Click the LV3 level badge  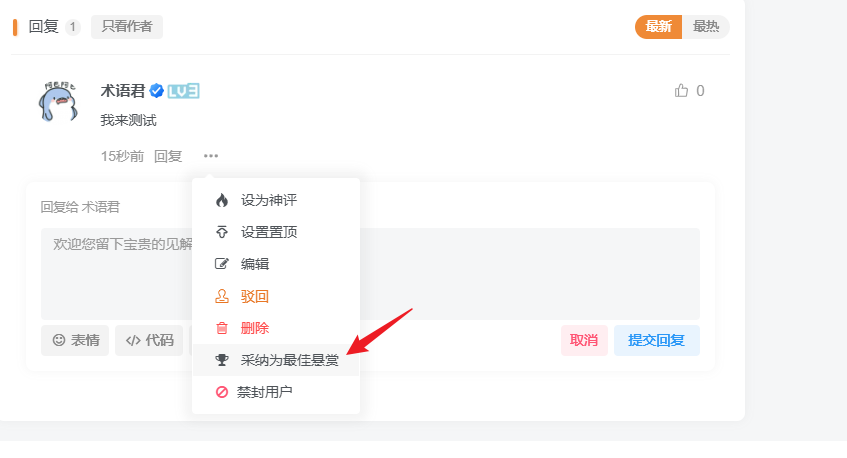pyautogui.click(x=183, y=91)
